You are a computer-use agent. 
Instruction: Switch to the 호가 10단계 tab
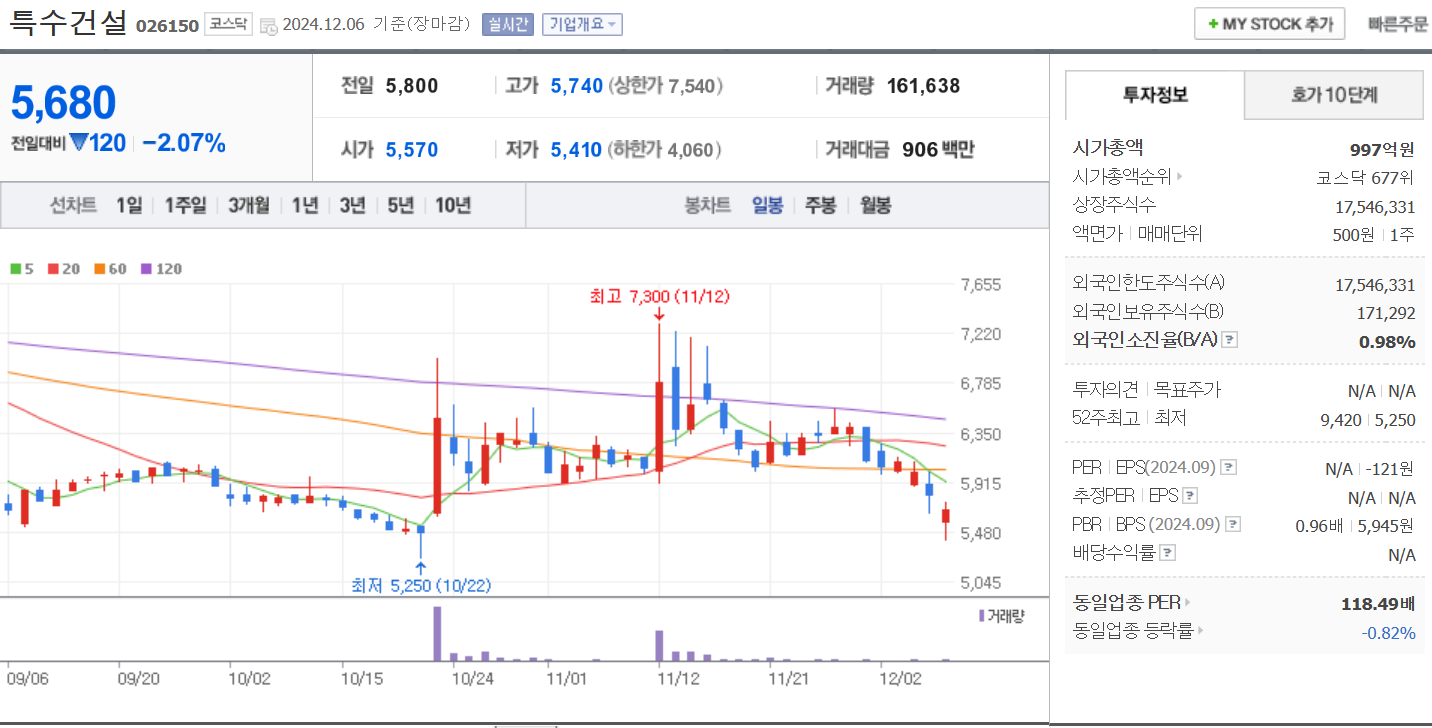(1333, 95)
